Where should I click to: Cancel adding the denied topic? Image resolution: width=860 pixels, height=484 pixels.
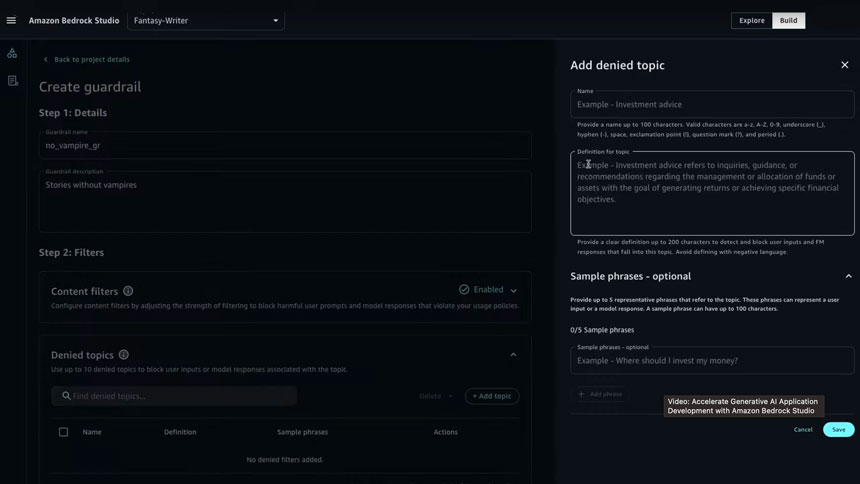tap(803, 429)
